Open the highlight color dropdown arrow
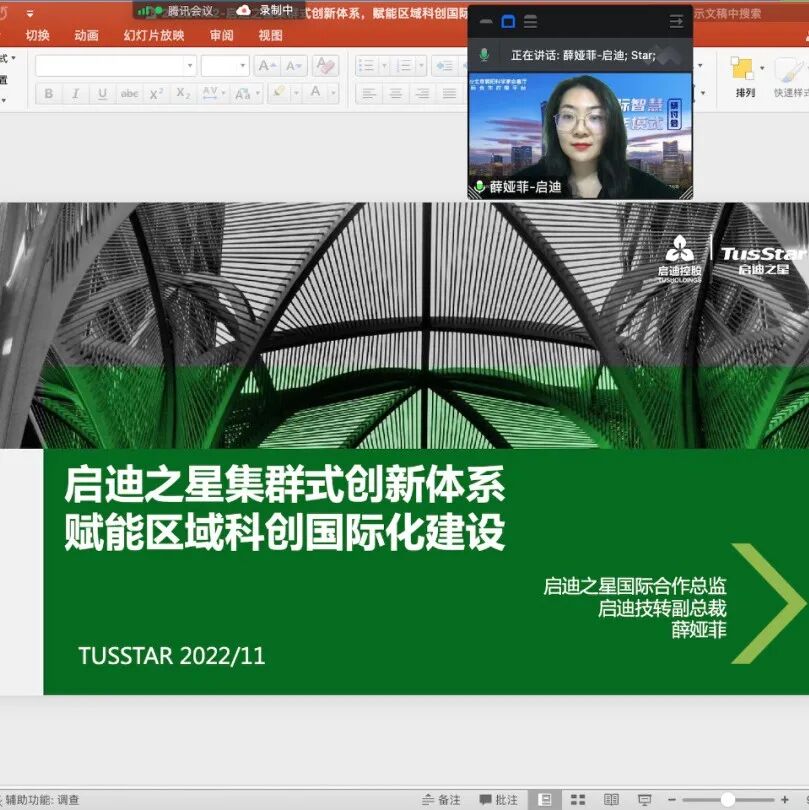The height and width of the screenshot is (810, 809). click(297, 94)
